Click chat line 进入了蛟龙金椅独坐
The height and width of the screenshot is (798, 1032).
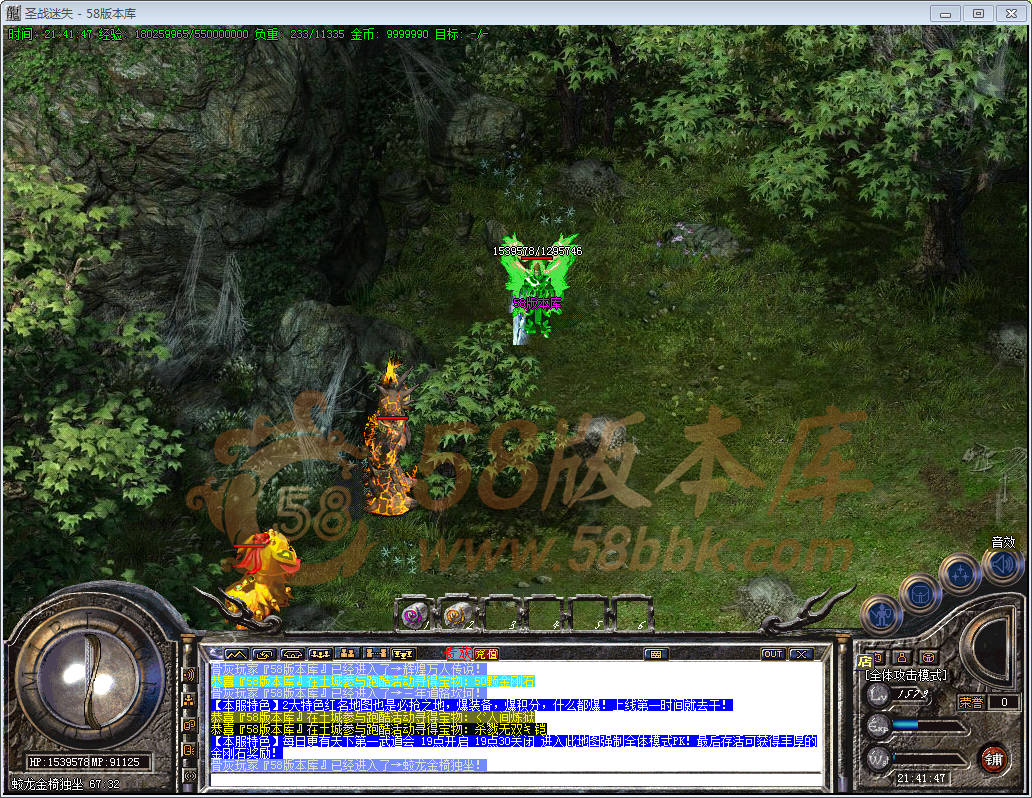pyautogui.click(x=348, y=765)
